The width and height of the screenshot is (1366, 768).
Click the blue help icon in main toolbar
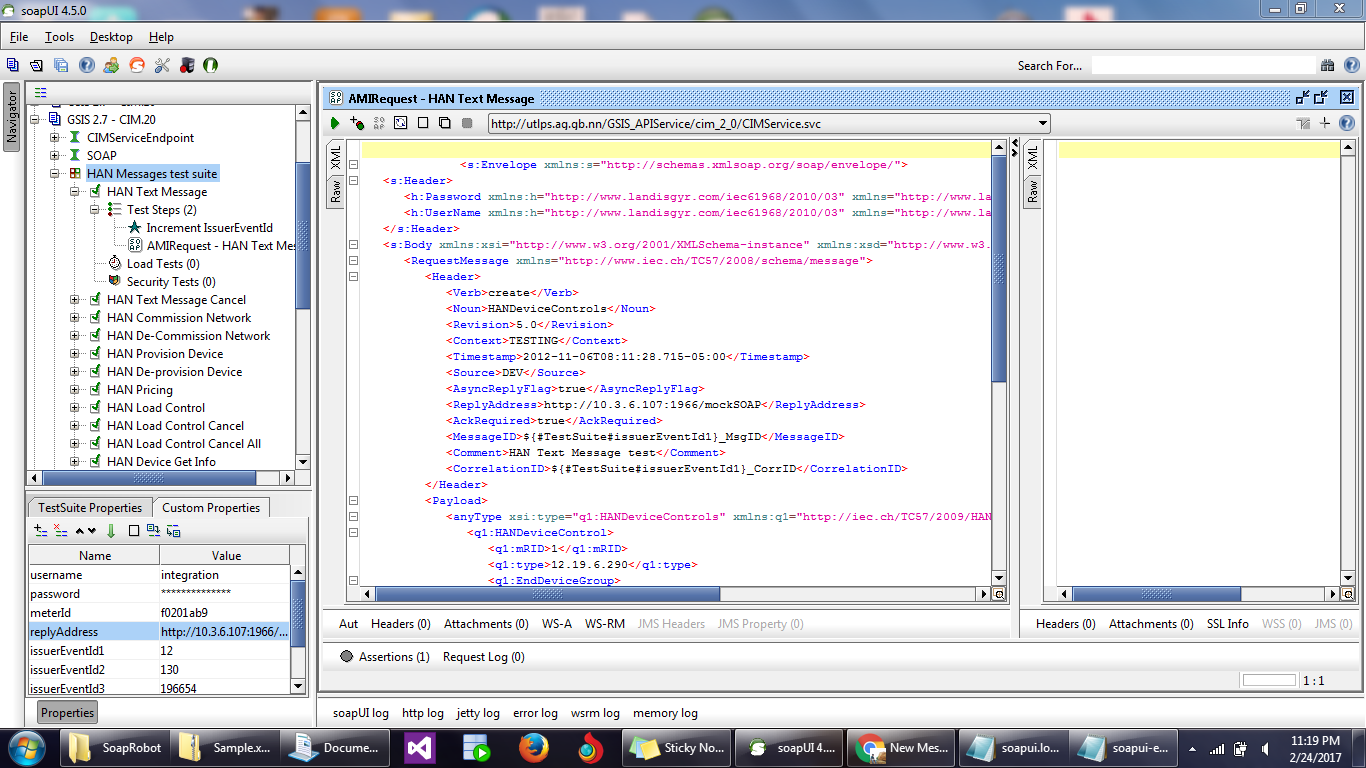tap(87, 65)
